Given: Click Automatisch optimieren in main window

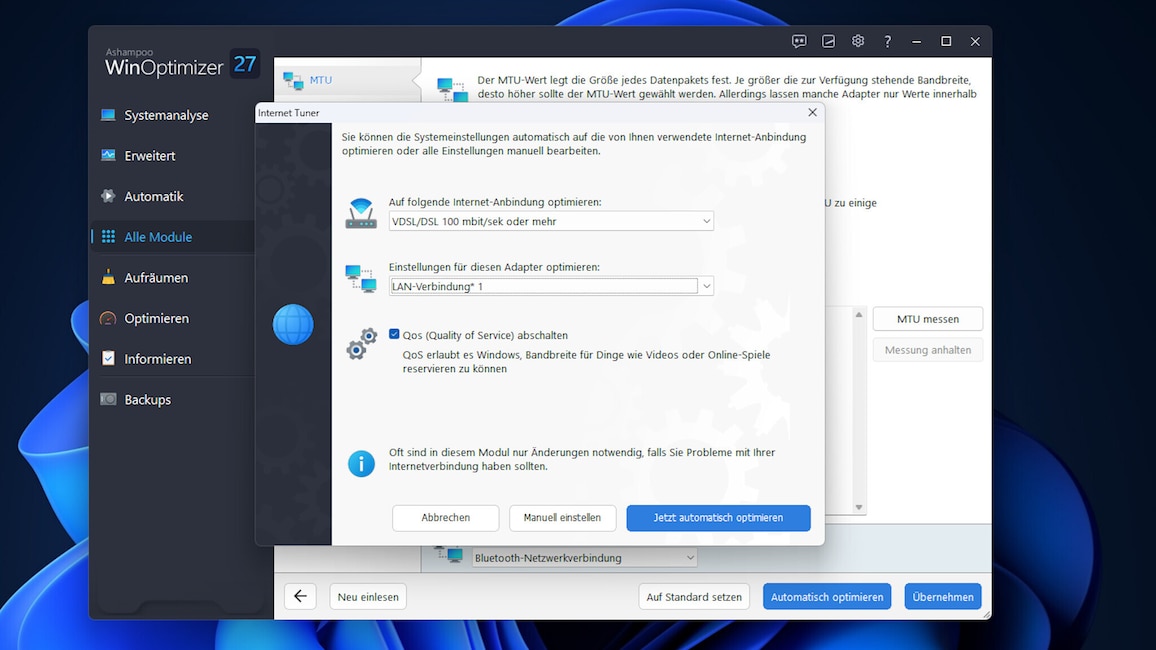Looking at the screenshot, I should pyautogui.click(x=826, y=596).
